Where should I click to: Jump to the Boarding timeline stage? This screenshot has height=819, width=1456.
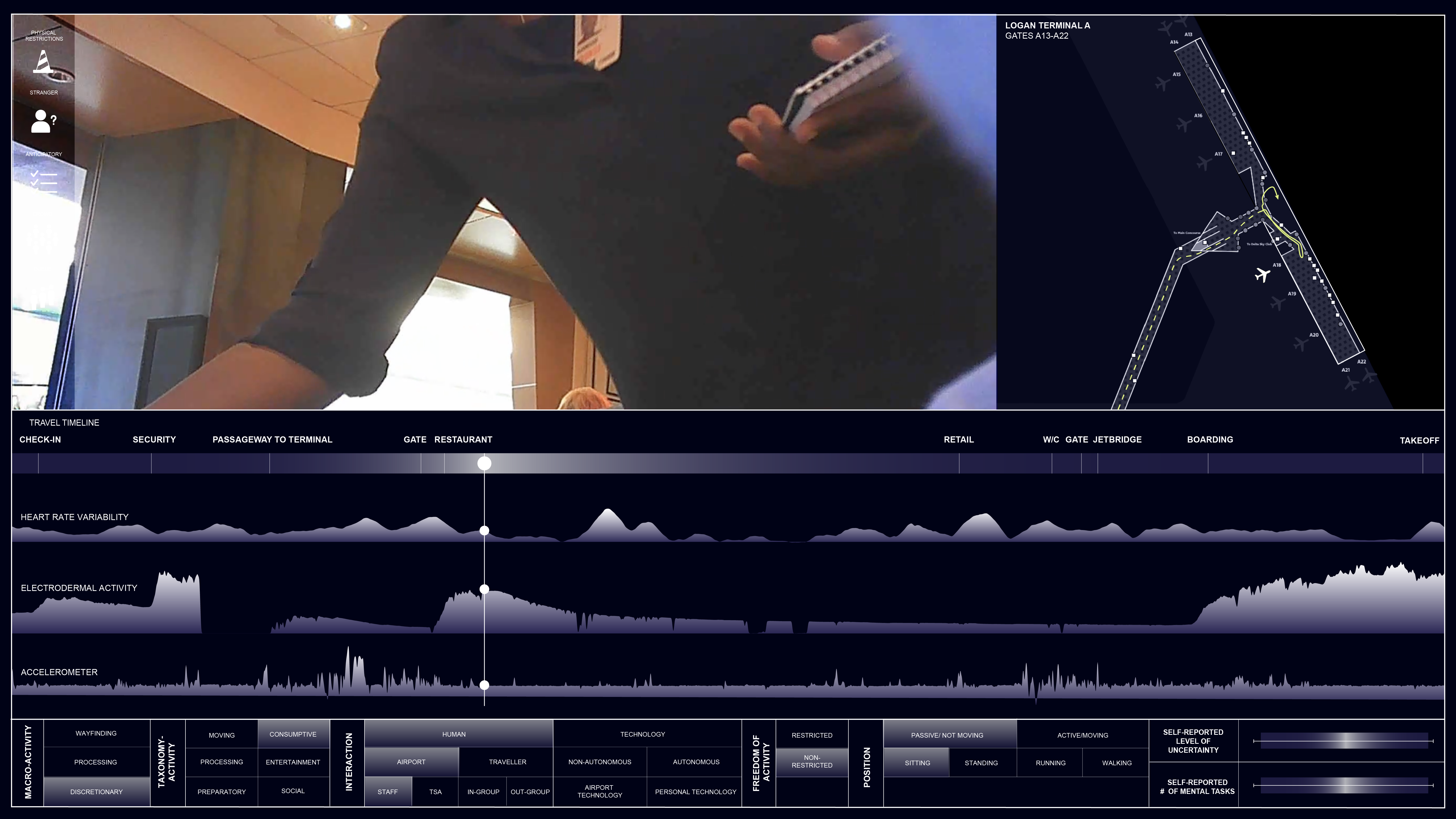pyautogui.click(x=1210, y=439)
